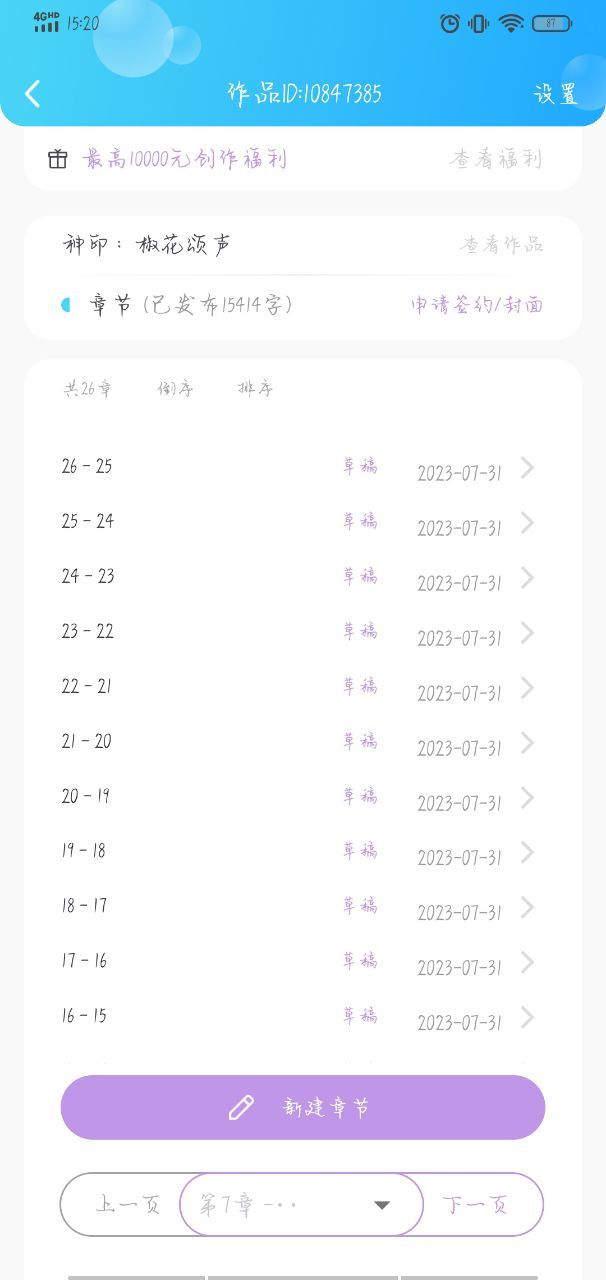
Task: Toggle 倒序 reverse ordering
Action: pos(175,389)
